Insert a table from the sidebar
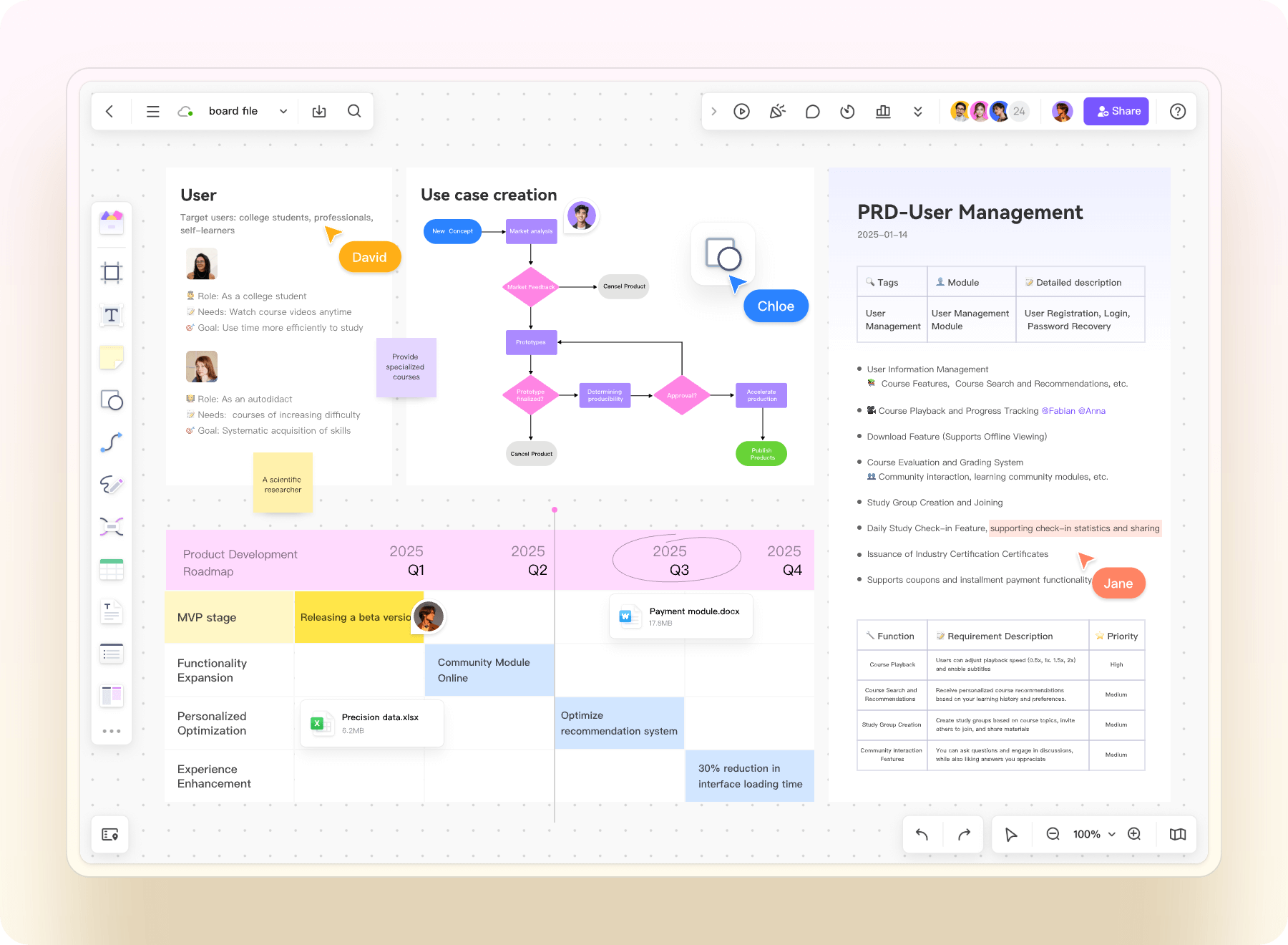The width and height of the screenshot is (1288, 945). click(x=112, y=570)
